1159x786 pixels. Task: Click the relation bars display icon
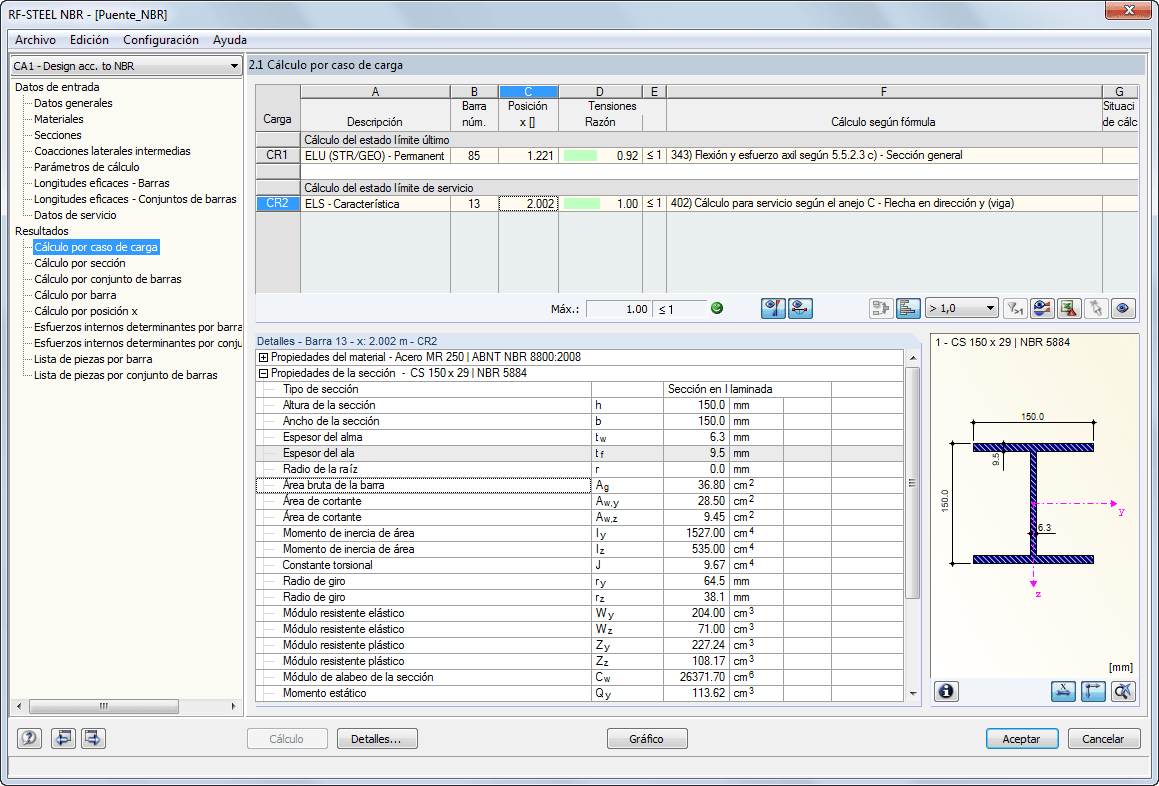(908, 308)
